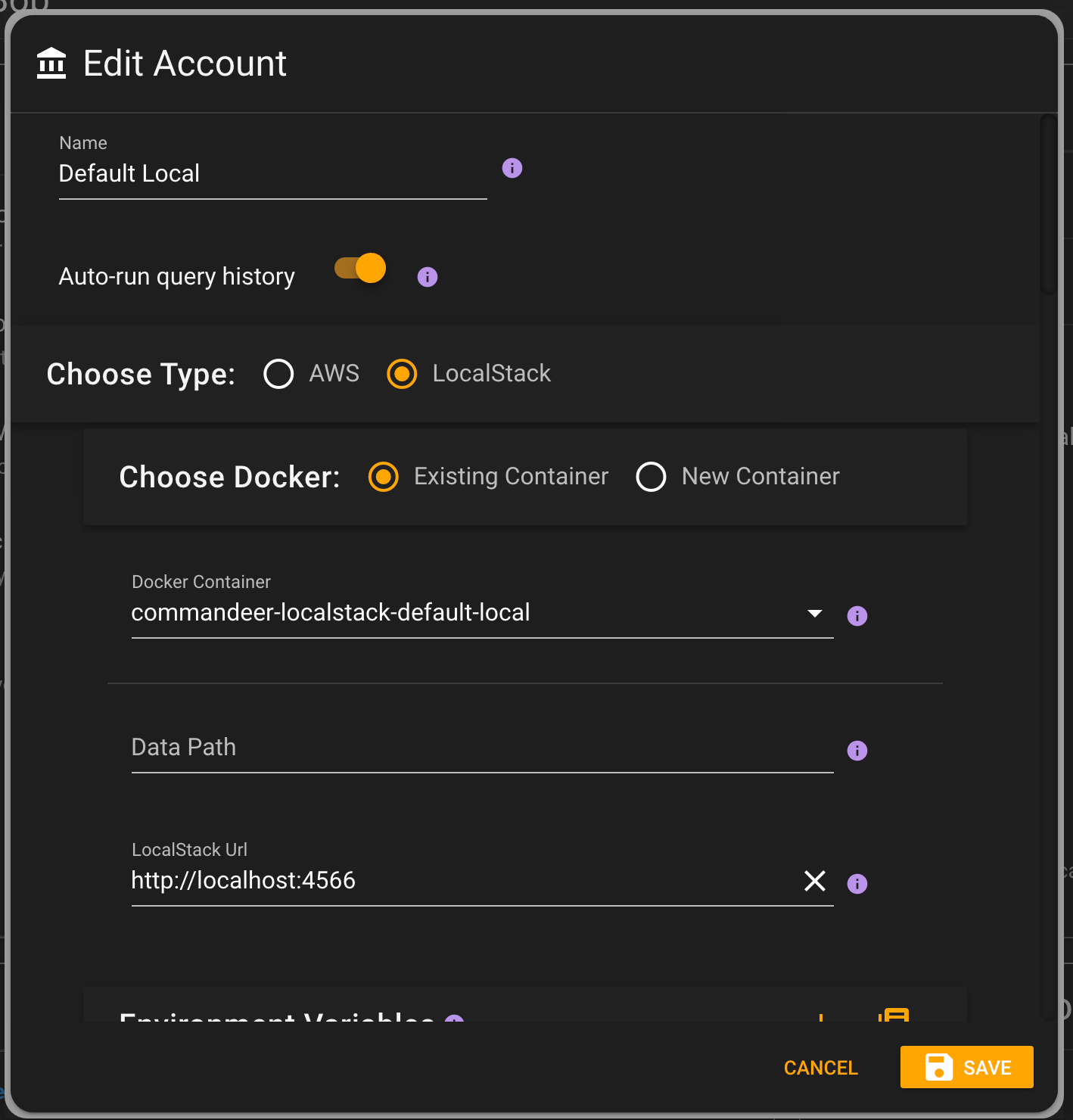The image size is (1073, 1120).
Task: Click the 'Choose Docker:' label
Action: (x=230, y=478)
